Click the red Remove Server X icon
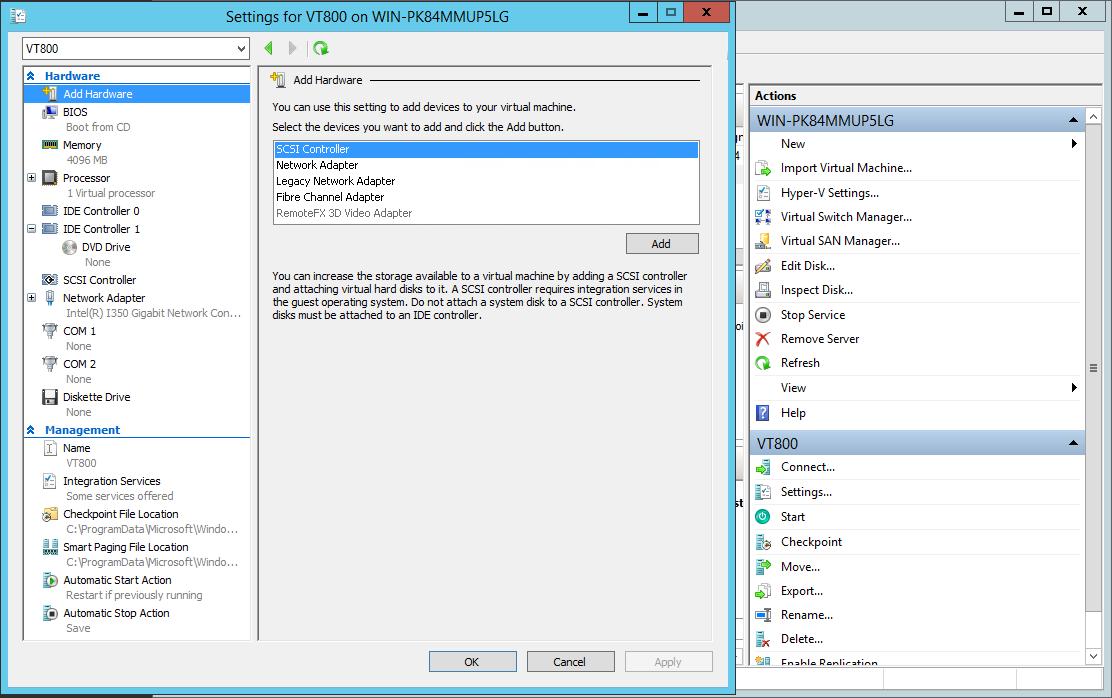The image size is (1112, 698). click(x=762, y=338)
